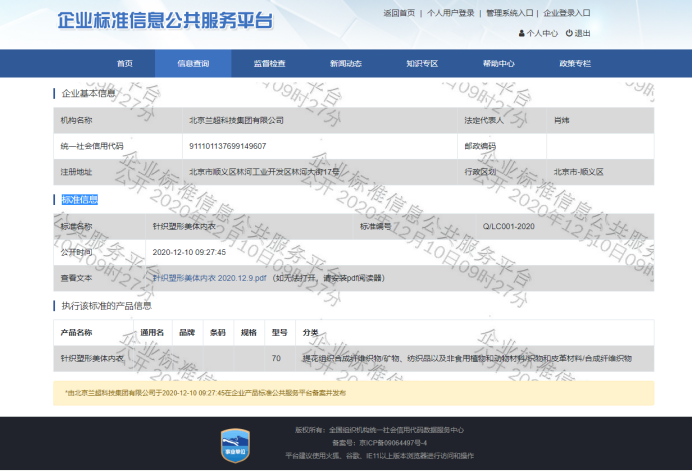
Task: Open the 针织塑形美体内衣 2020.12.9.pdf link
Action: point(209,278)
